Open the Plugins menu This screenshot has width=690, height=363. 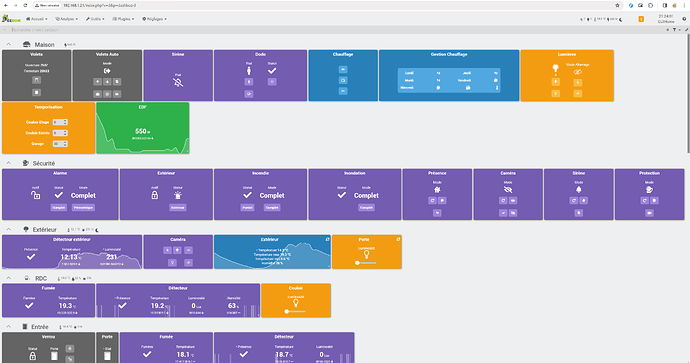[x=123, y=19]
